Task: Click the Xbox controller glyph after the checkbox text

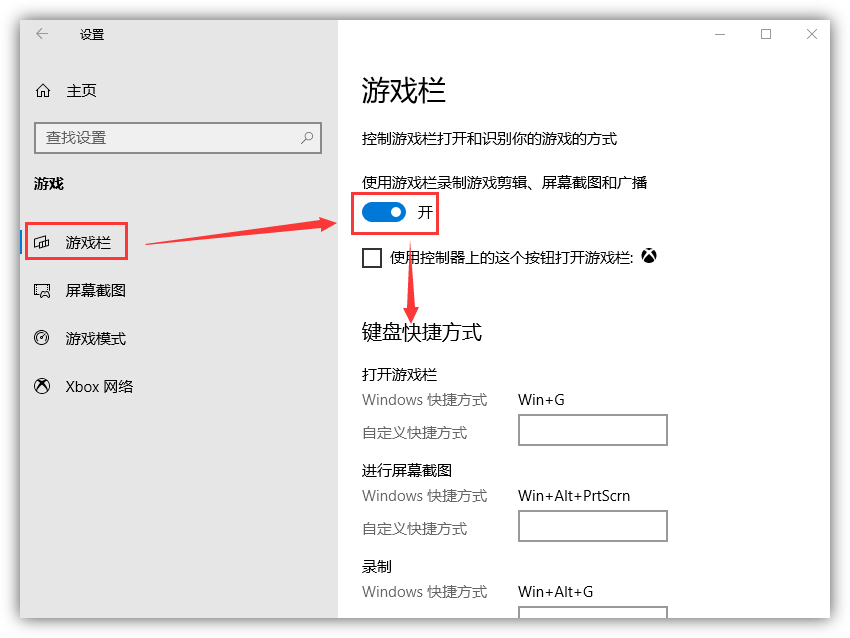Action: pyautogui.click(x=649, y=256)
